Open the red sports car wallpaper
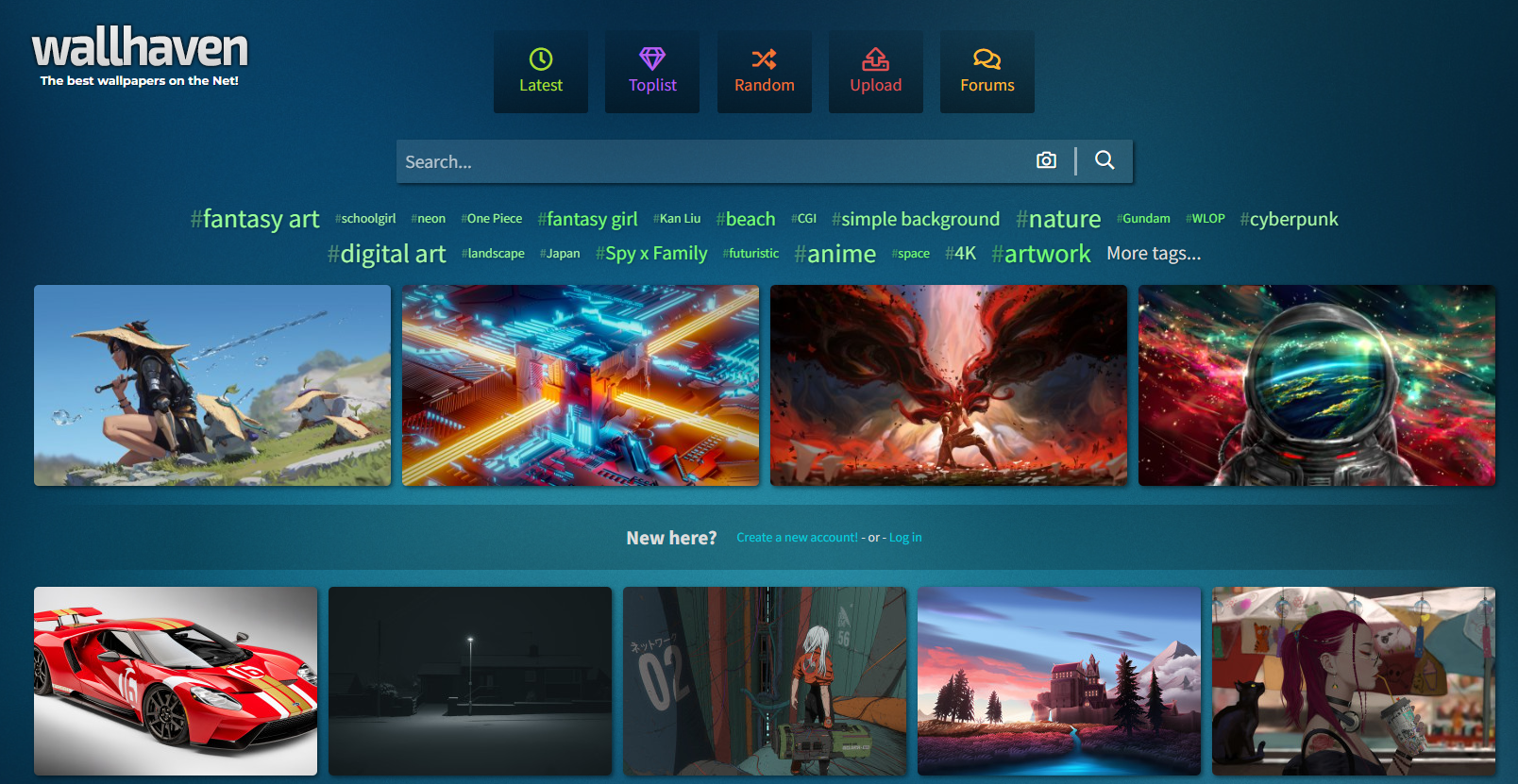Image resolution: width=1518 pixels, height=784 pixels. click(x=176, y=681)
